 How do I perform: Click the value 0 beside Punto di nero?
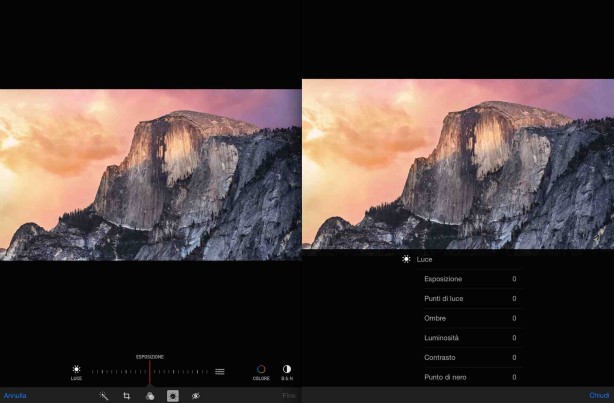click(x=514, y=377)
